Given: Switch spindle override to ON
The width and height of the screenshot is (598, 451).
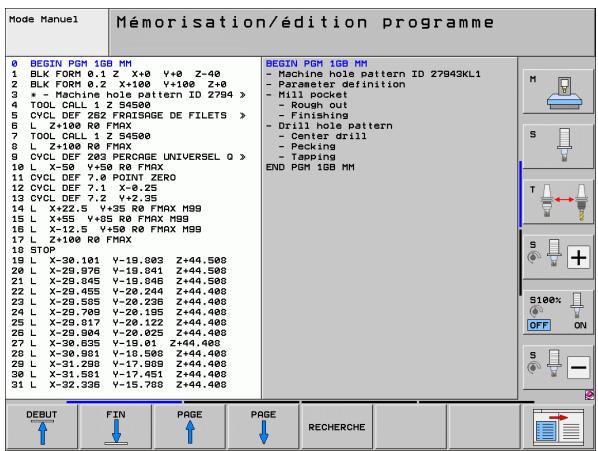Looking at the screenshot, I should (x=580, y=325).
